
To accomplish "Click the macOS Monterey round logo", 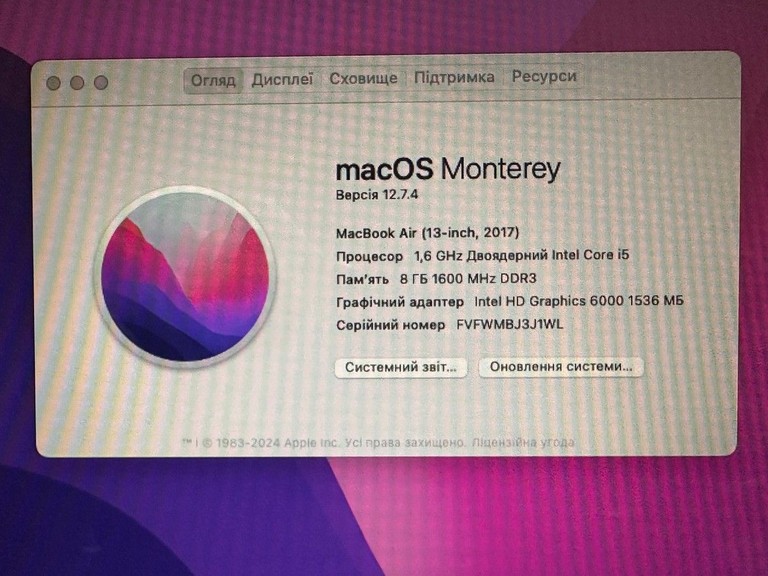I will tap(186, 277).
